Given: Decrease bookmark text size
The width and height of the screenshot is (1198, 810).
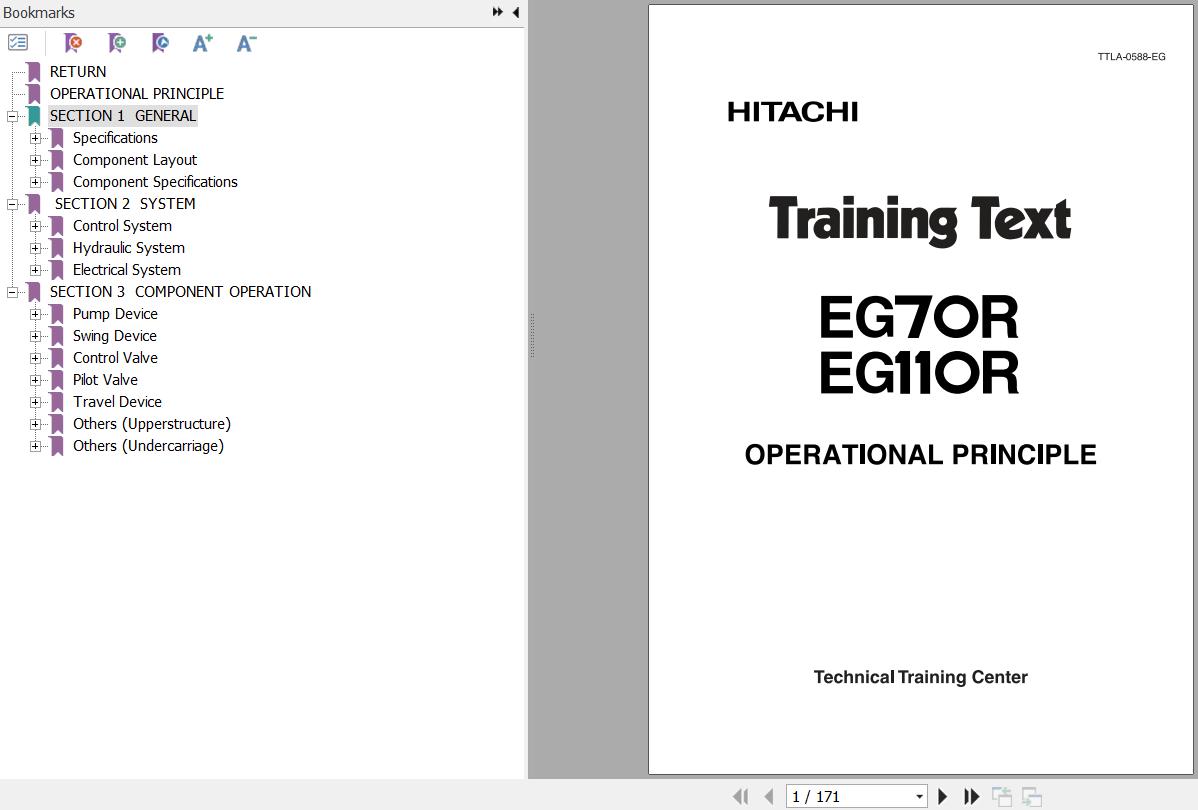Looking at the screenshot, I should click(246, 43).
